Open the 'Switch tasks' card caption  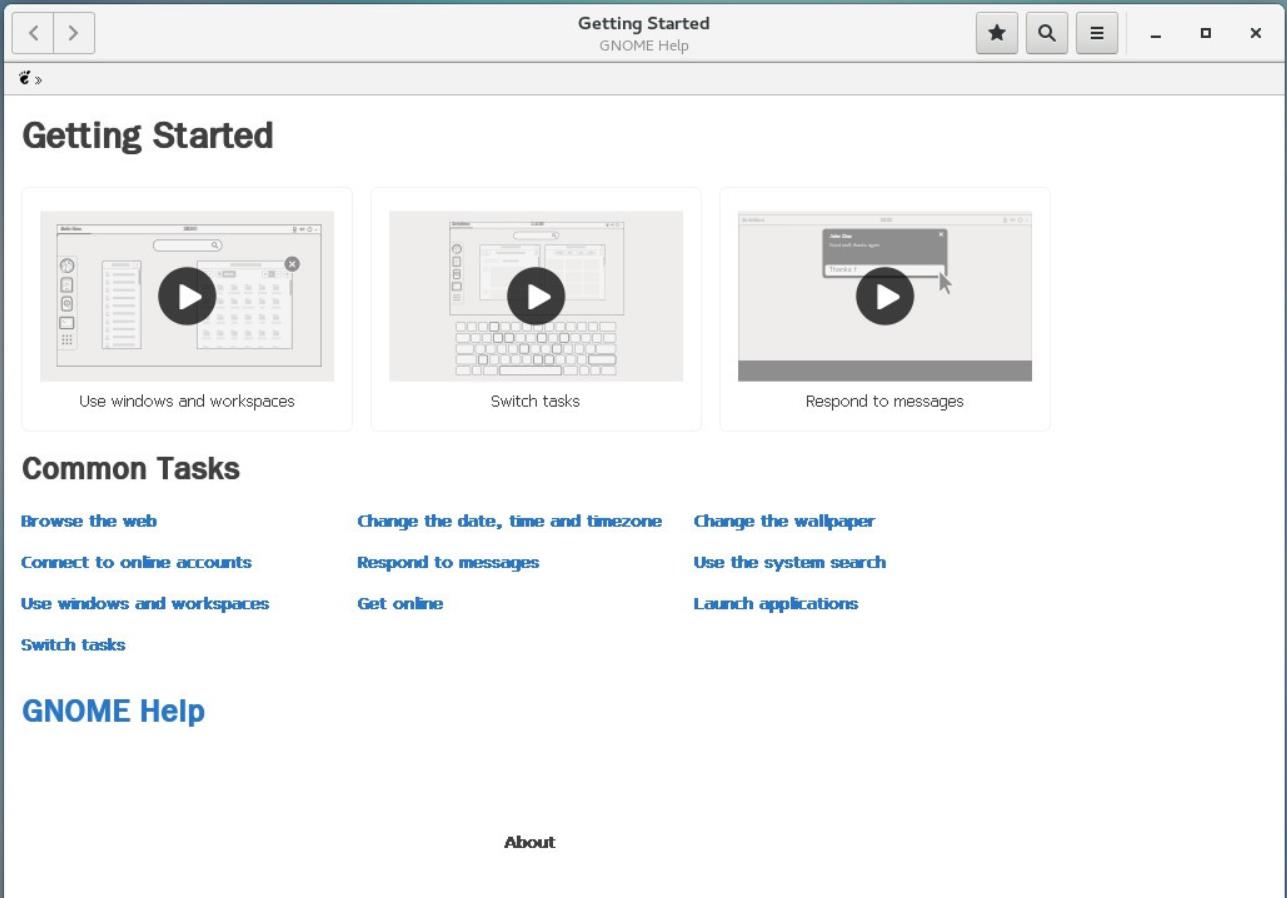click(x=535, y=401)
